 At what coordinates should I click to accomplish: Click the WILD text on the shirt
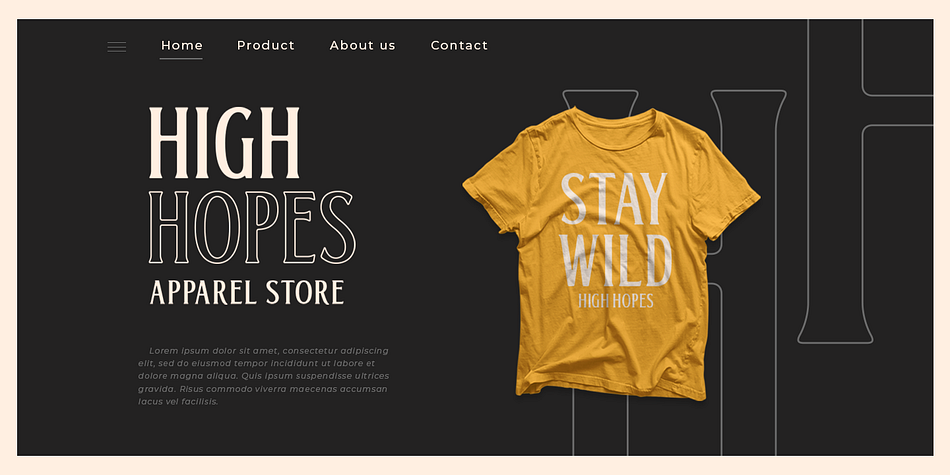tap(617, 259)
